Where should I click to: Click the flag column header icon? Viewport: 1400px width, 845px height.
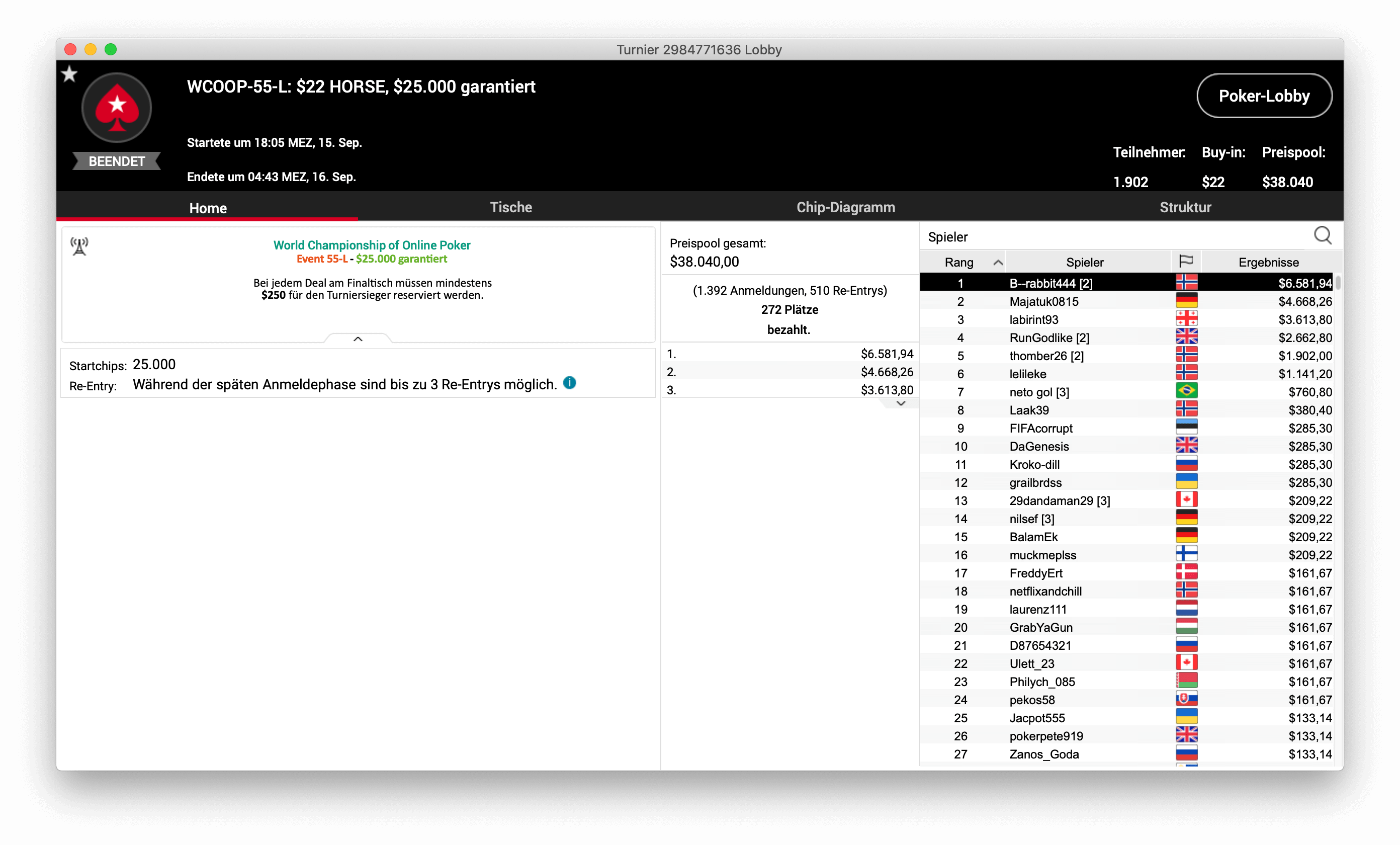tap(1186, 262)
